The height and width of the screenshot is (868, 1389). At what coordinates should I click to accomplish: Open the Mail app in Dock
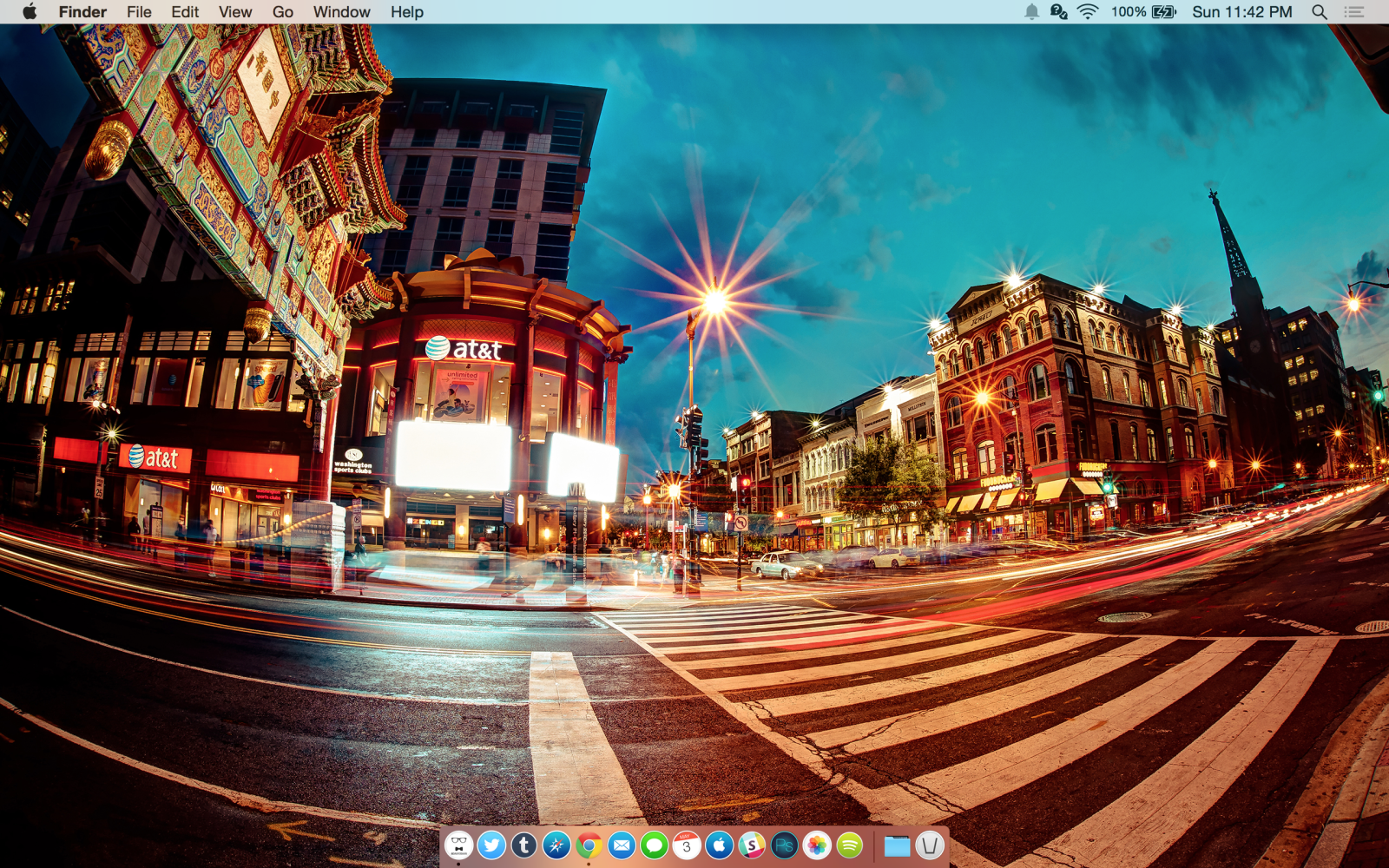pos(622,845)
